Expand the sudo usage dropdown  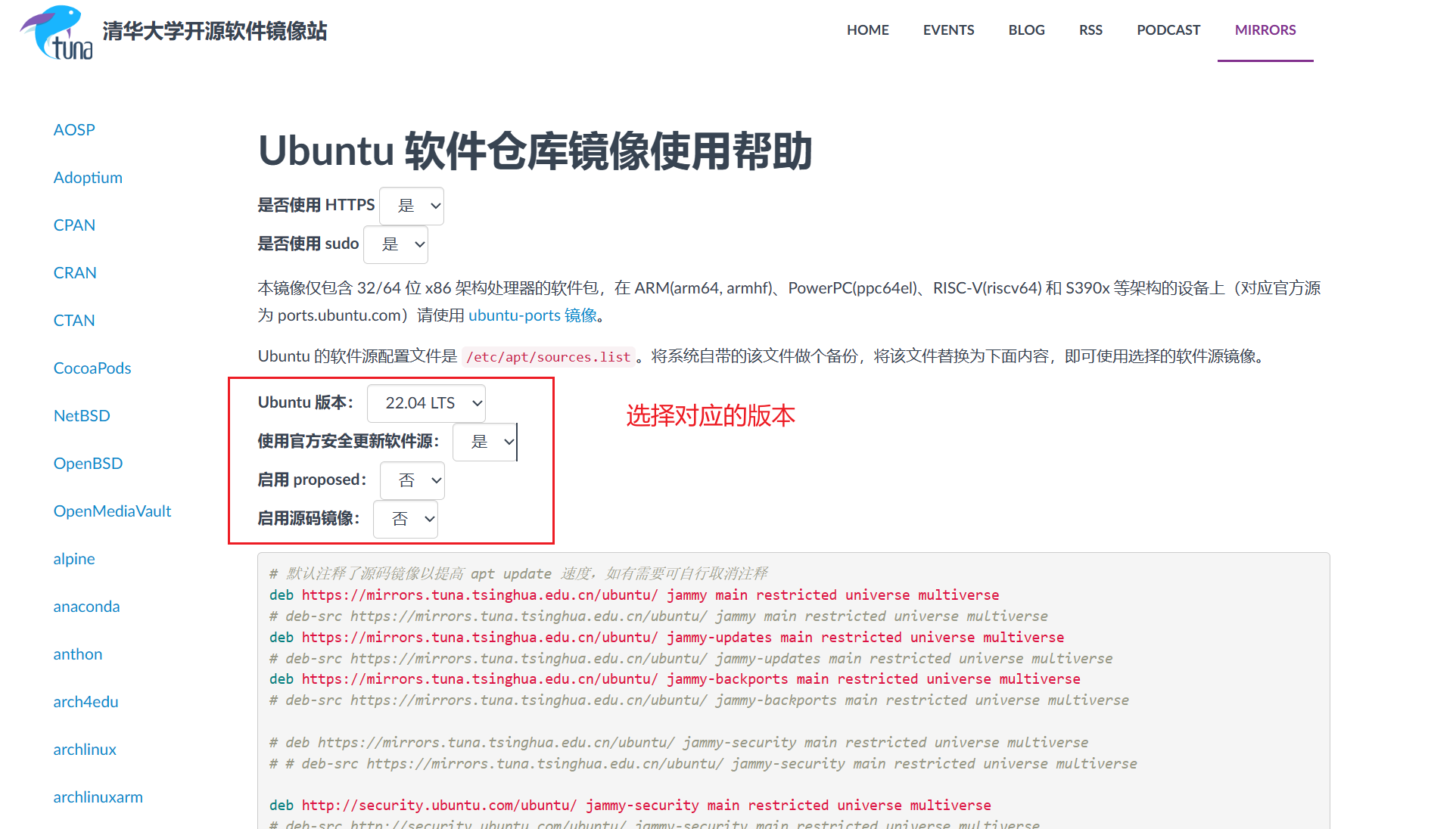pyautogui.click(x=396, y=244)
